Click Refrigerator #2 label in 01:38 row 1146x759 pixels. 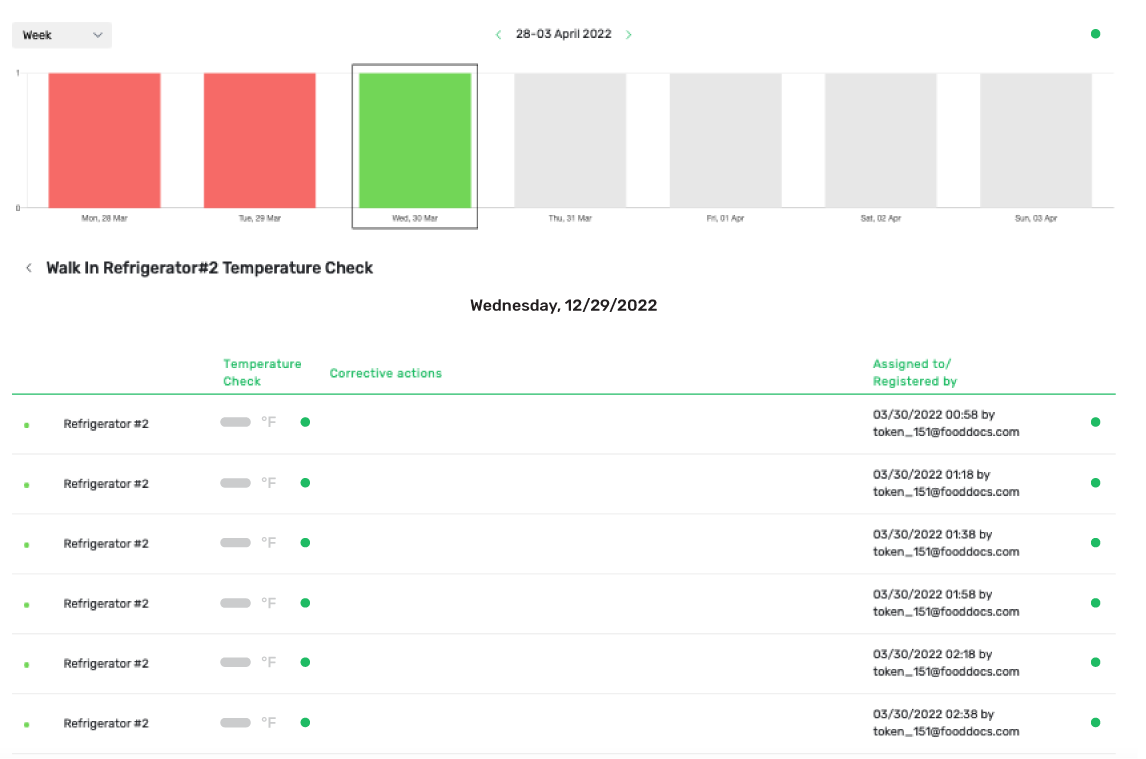point(106,544)
